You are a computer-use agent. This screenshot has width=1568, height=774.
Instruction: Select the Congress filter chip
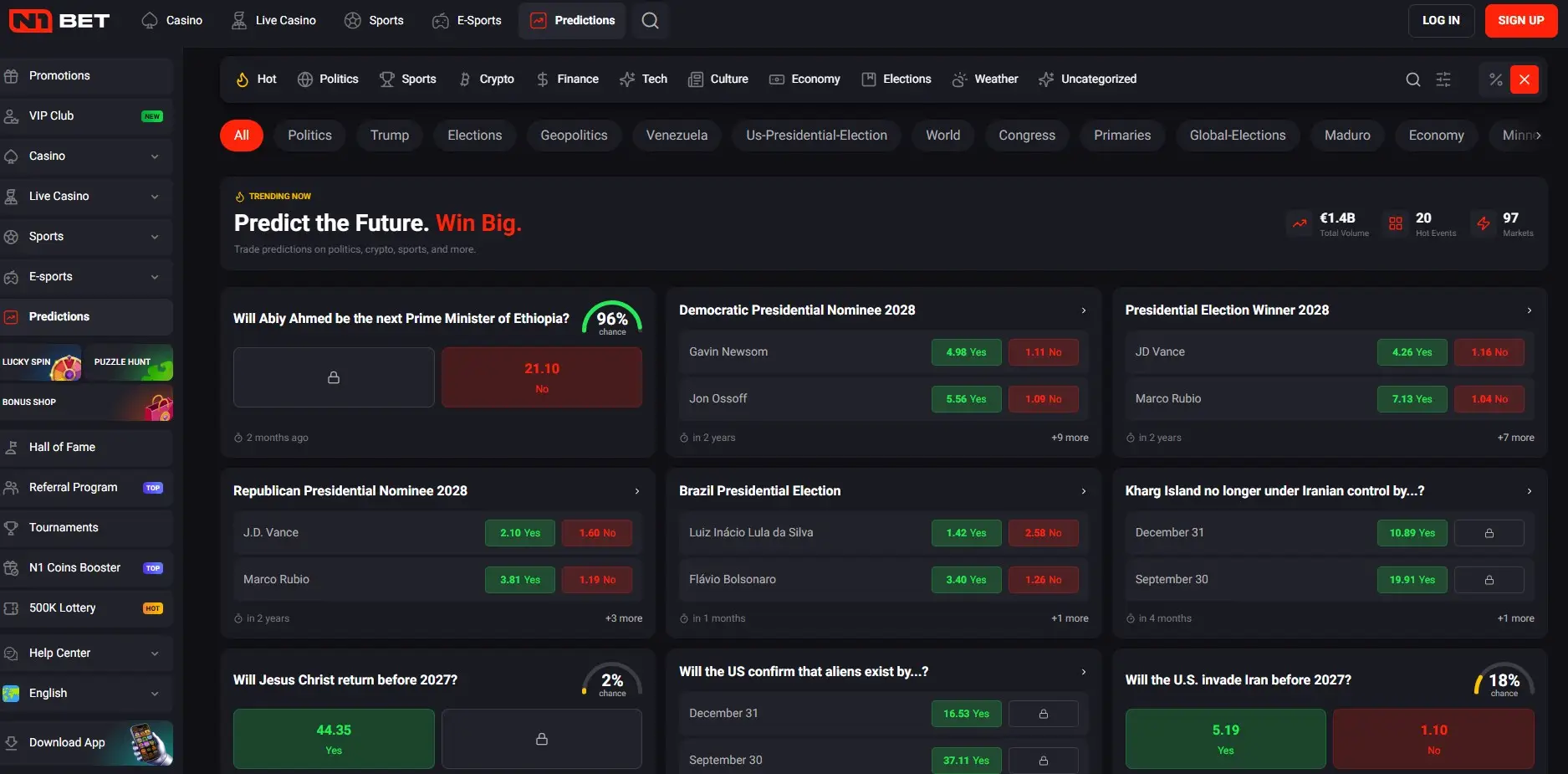click(1027, 136)
